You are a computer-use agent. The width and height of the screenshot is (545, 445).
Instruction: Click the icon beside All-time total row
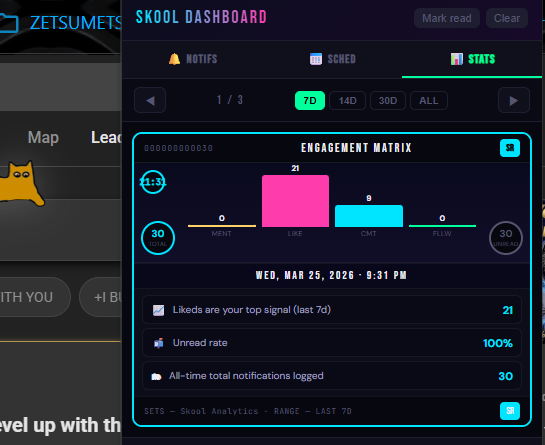point(156,377)
